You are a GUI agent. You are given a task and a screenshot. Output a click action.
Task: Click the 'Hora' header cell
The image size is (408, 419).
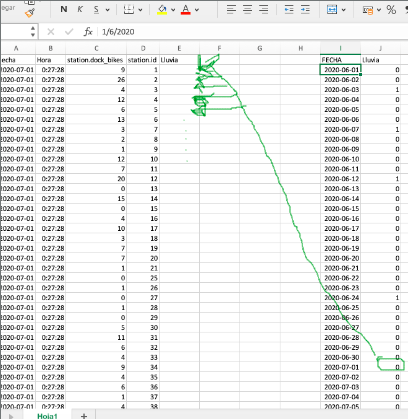(51, 60)
